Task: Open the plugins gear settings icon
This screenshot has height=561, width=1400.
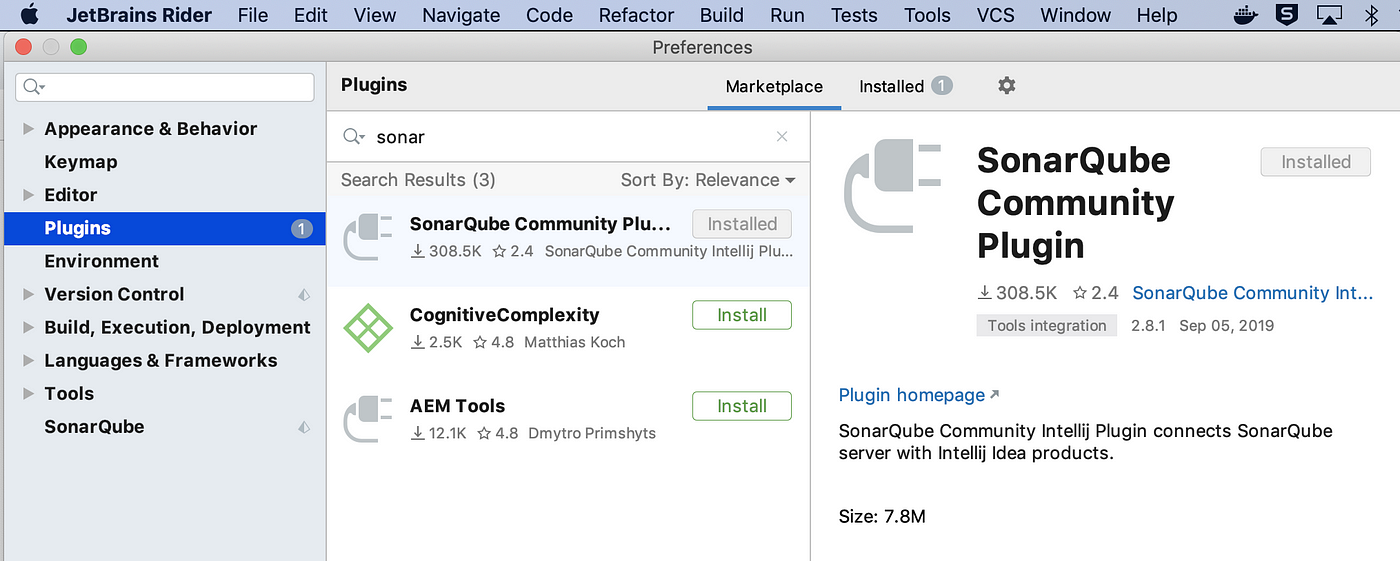Action: [1007, 86]
